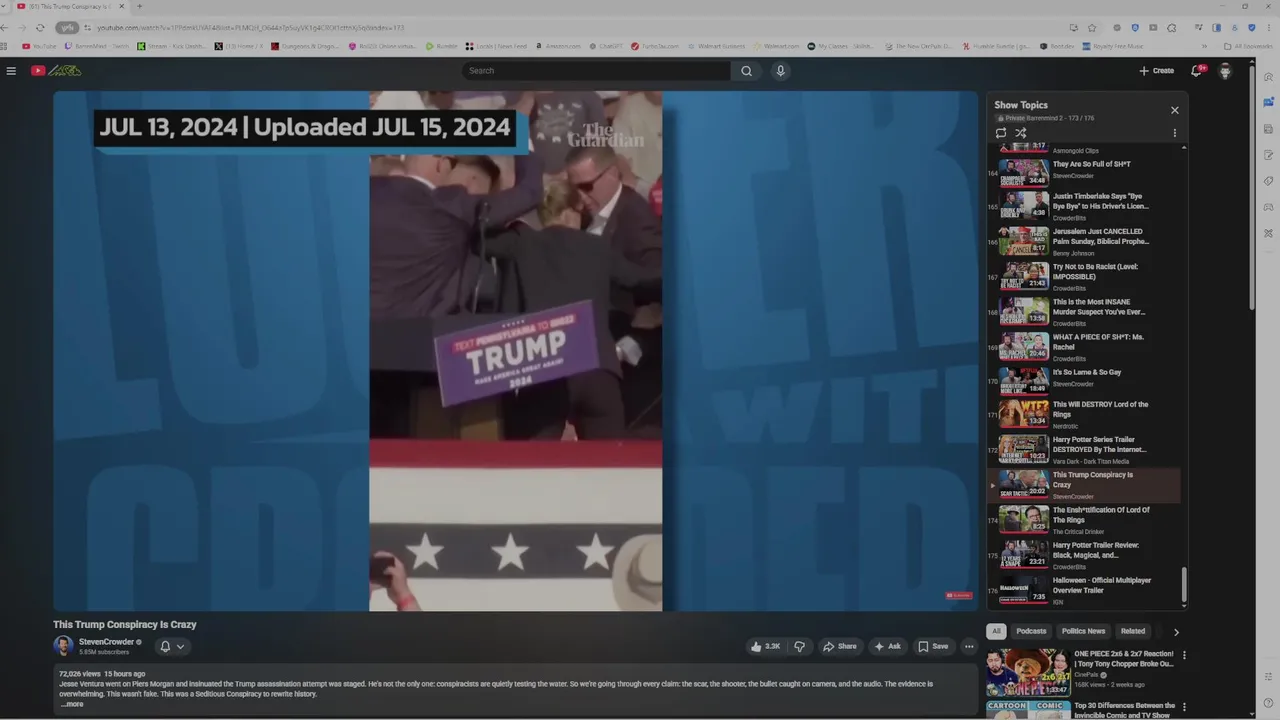This screenshot has height=720, width=1280.
Task: Open 'This Will DESTROY Lord of the Rings'
Action: coord(1084,414)
